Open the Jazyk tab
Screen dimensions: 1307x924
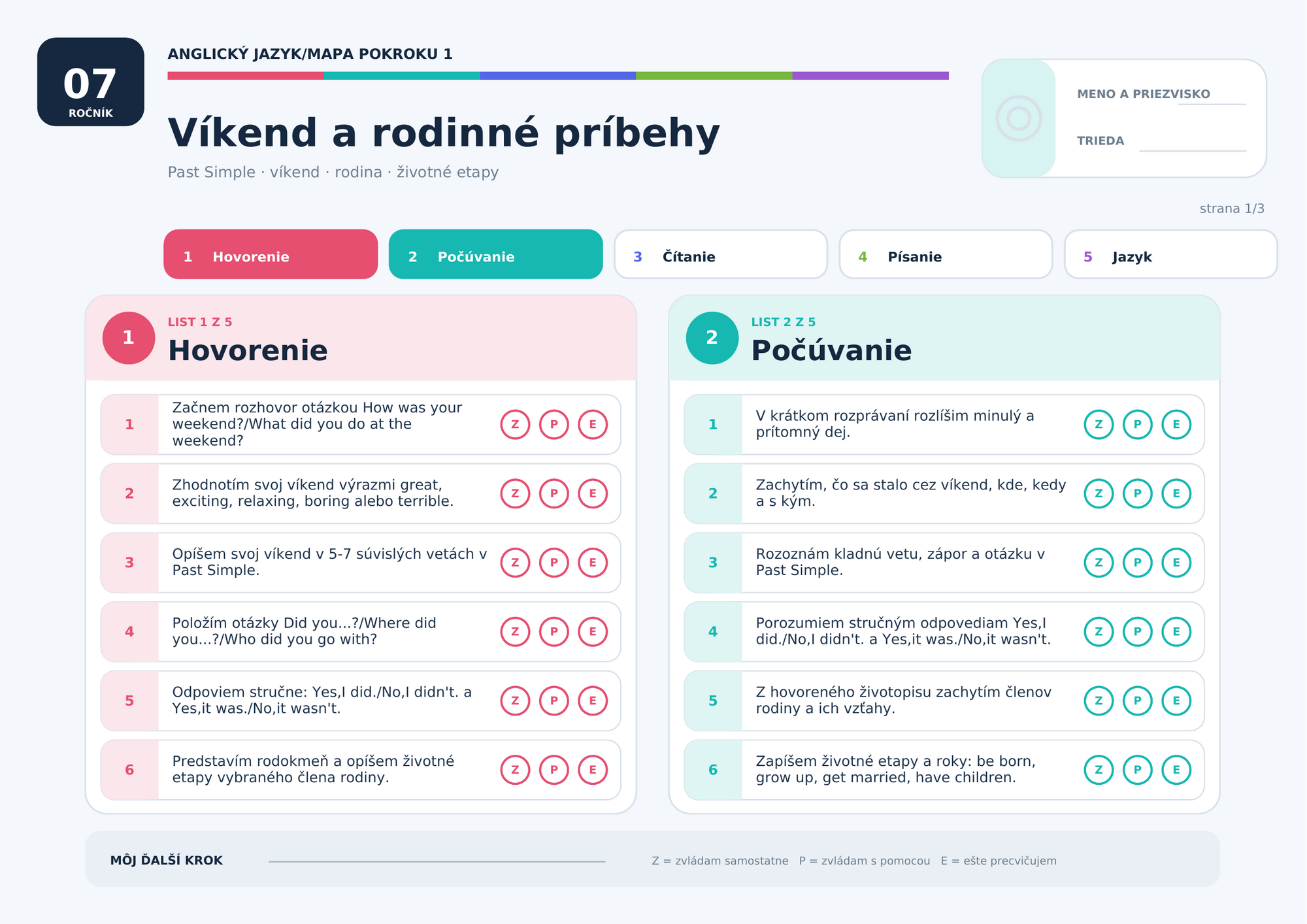[1170, 254]
